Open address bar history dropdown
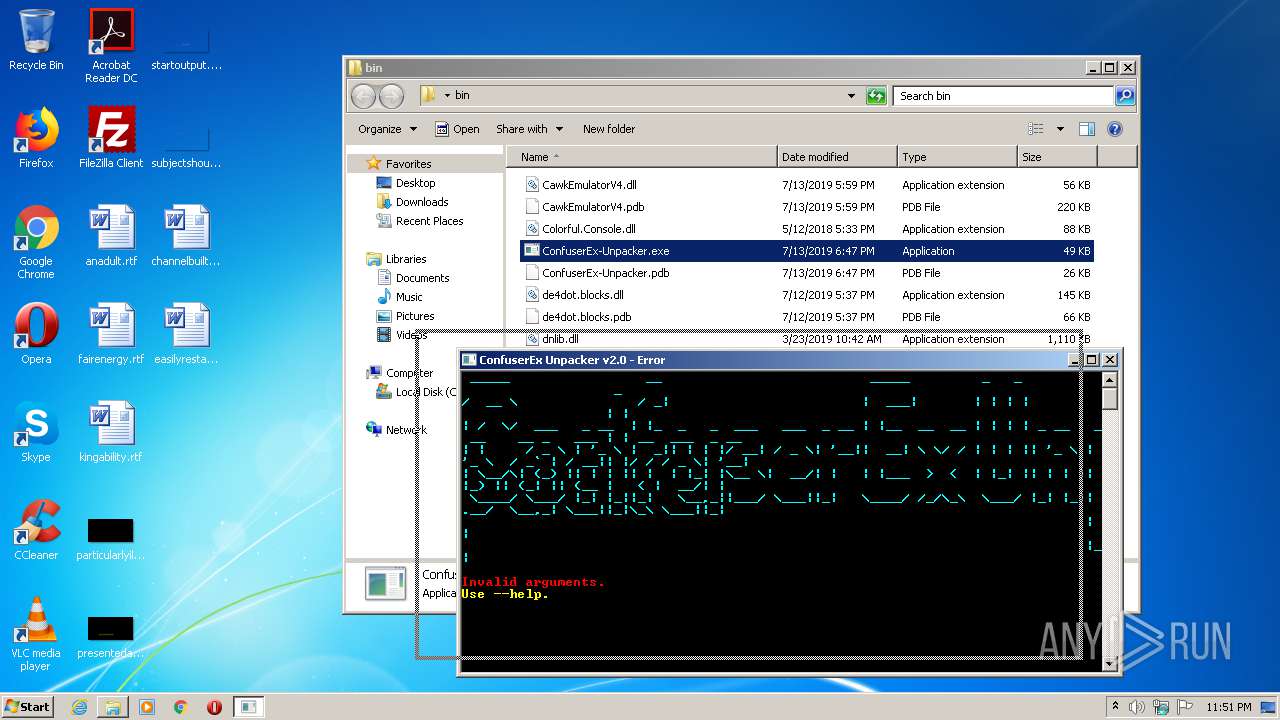Viewport: 1280px width, 720px height. [x=851, y=96]
